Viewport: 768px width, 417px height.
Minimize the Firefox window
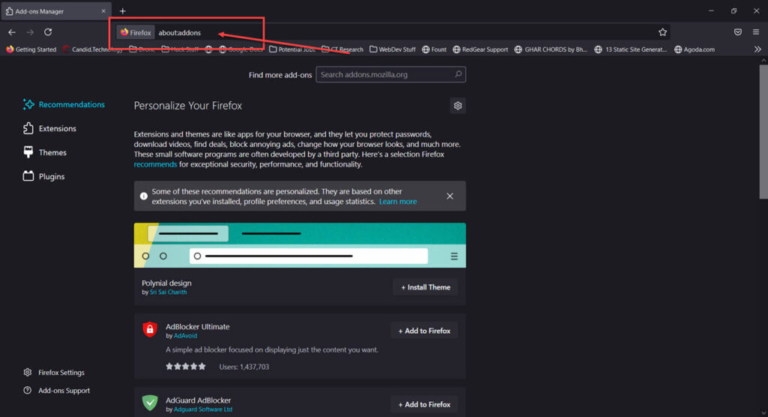(x=711, y=11)
